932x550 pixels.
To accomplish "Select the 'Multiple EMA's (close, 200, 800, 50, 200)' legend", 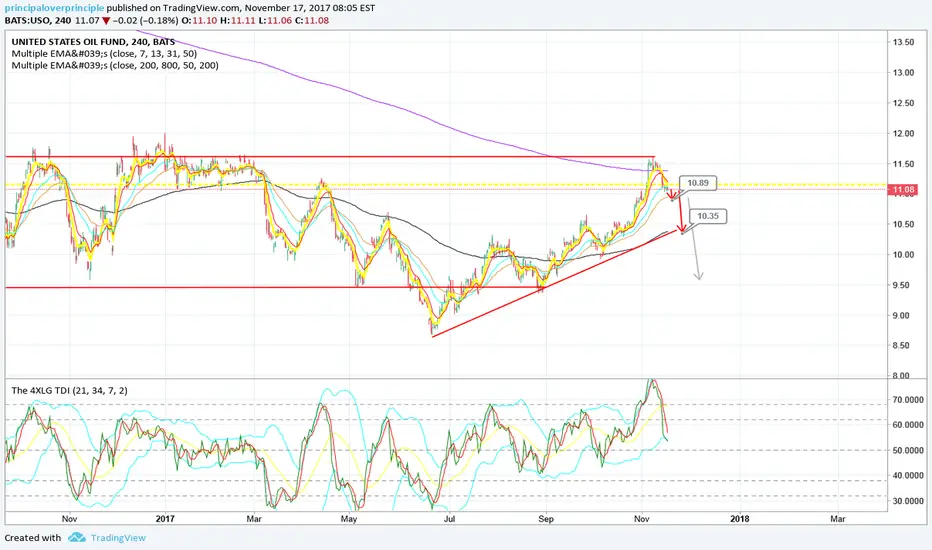I will click(115, 65).
